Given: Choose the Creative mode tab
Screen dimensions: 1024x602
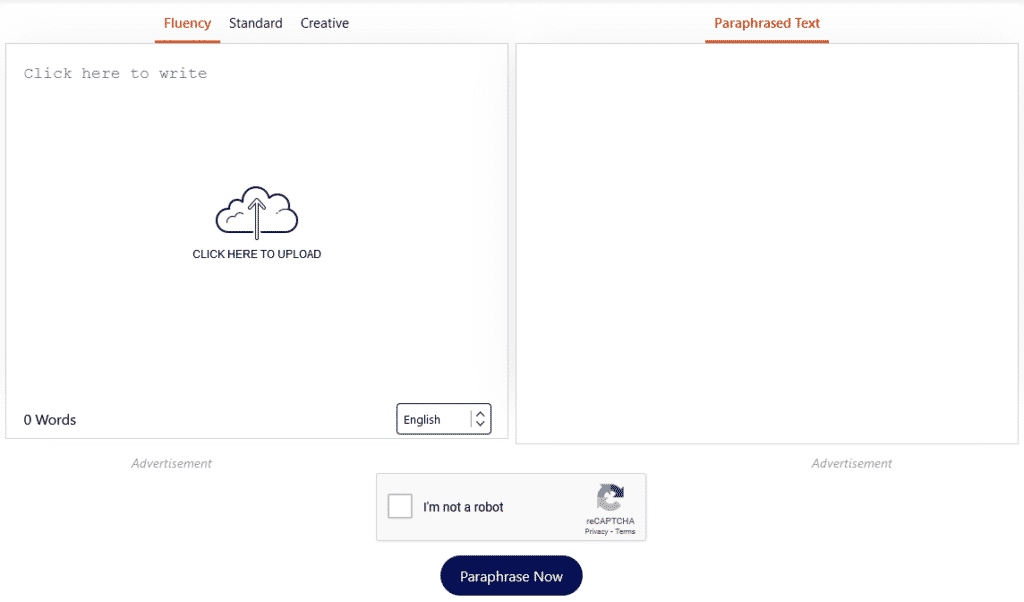Looking at the screenshot, I should [x=324, y=23].
